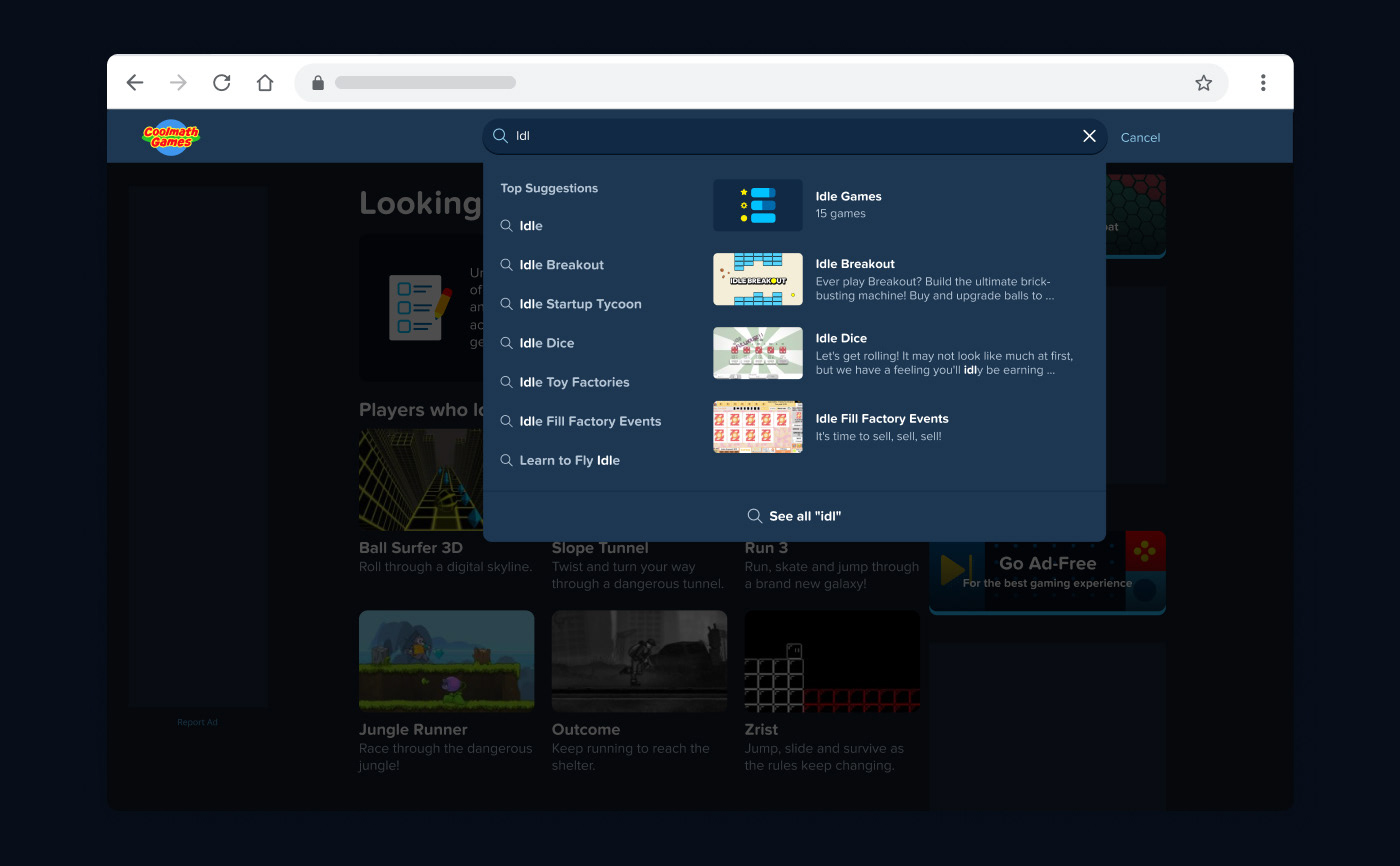Click the padlock icon in address bar

point(318,83)
